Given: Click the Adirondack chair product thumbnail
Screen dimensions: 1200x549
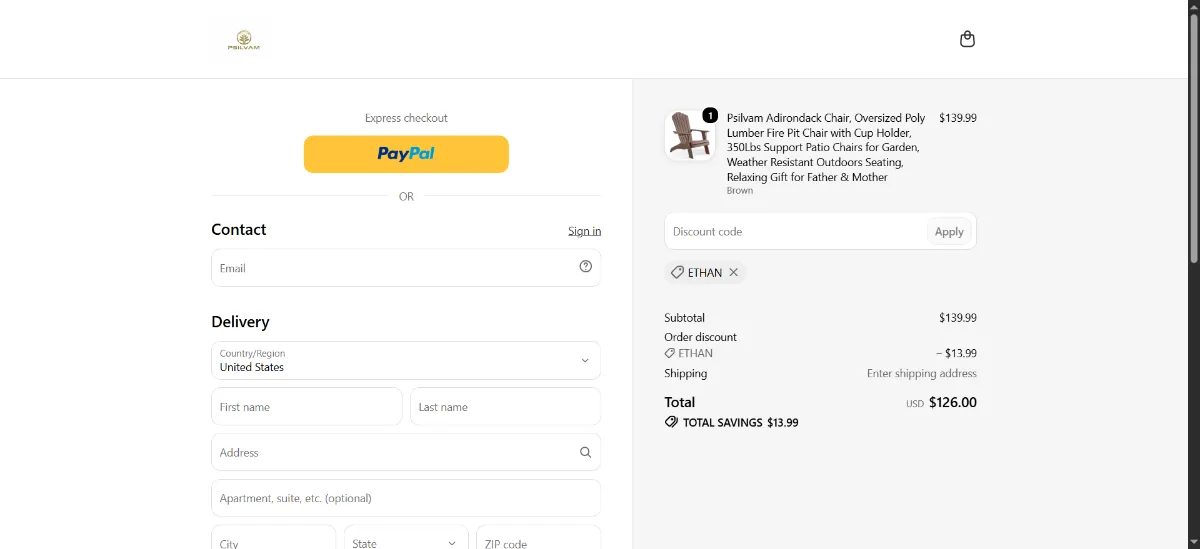Looking at the screenshot, I should point(690,135).
